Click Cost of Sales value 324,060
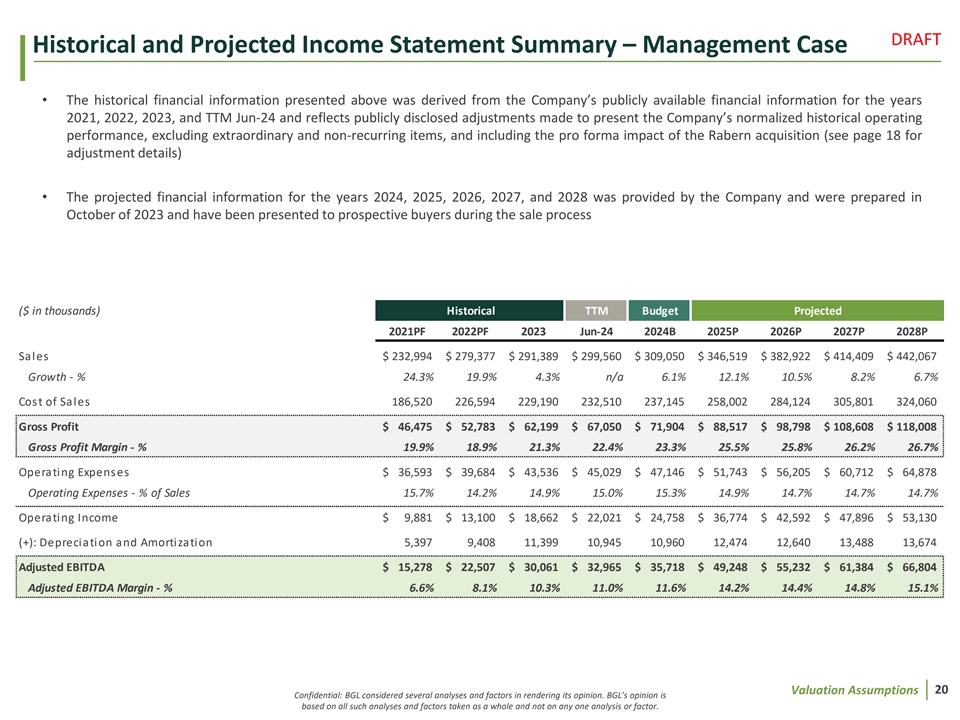This screenshot has height=720, width=960. 917,402
